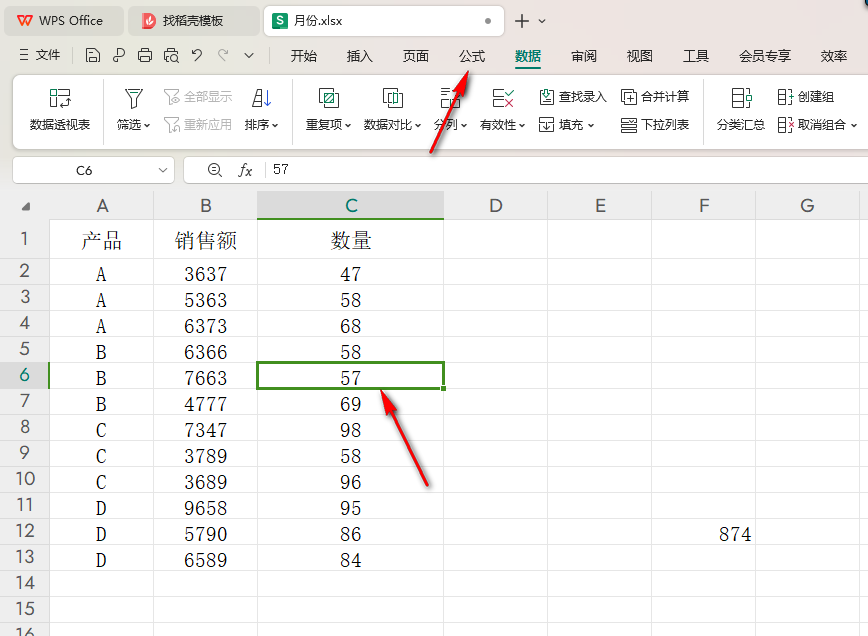Select the 产品 header cell
The width and height of the screenshot is (868, 636).
101,240
